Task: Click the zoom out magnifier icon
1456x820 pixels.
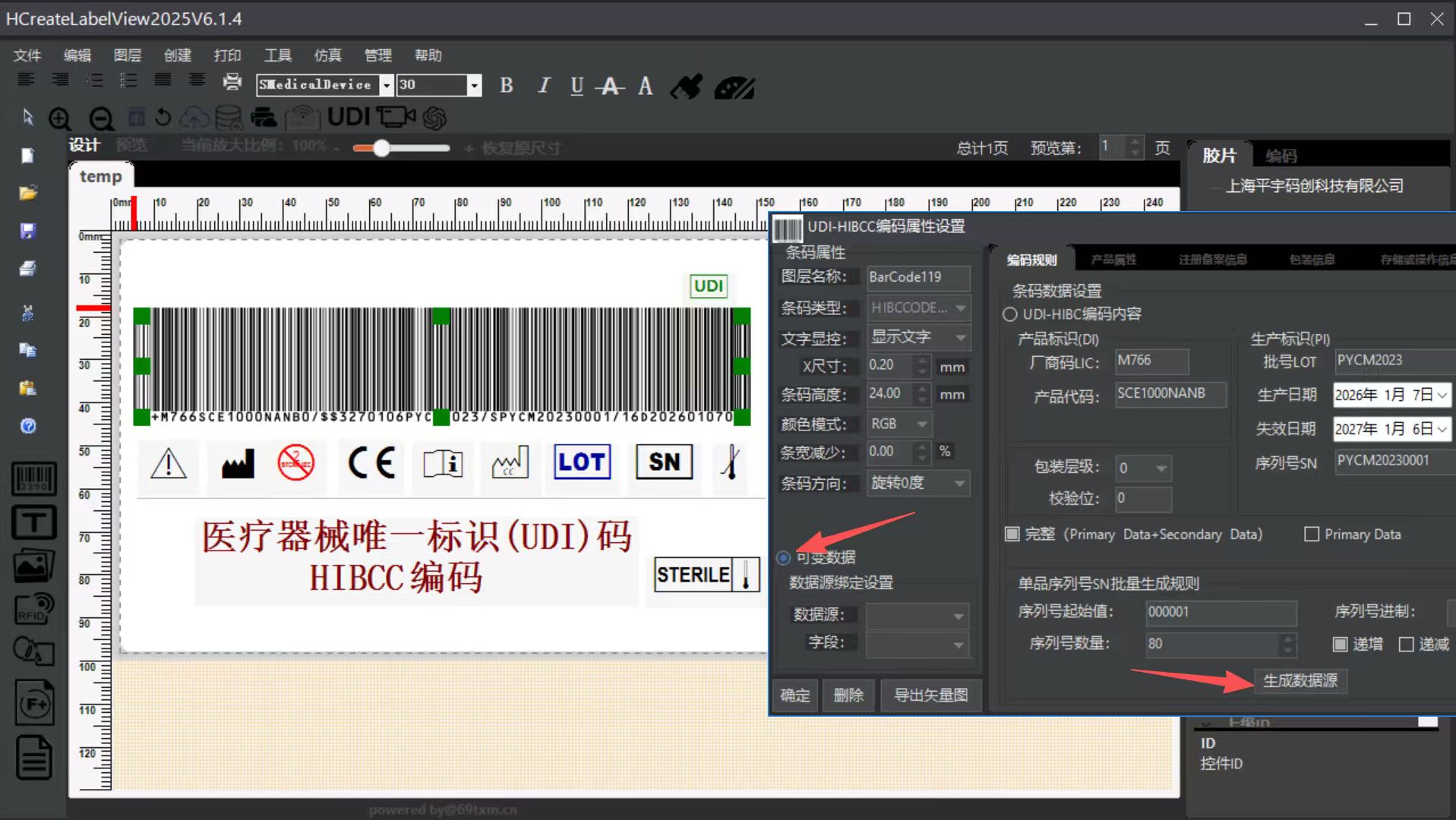Action: pyautogui.click(x=101, y=118)
